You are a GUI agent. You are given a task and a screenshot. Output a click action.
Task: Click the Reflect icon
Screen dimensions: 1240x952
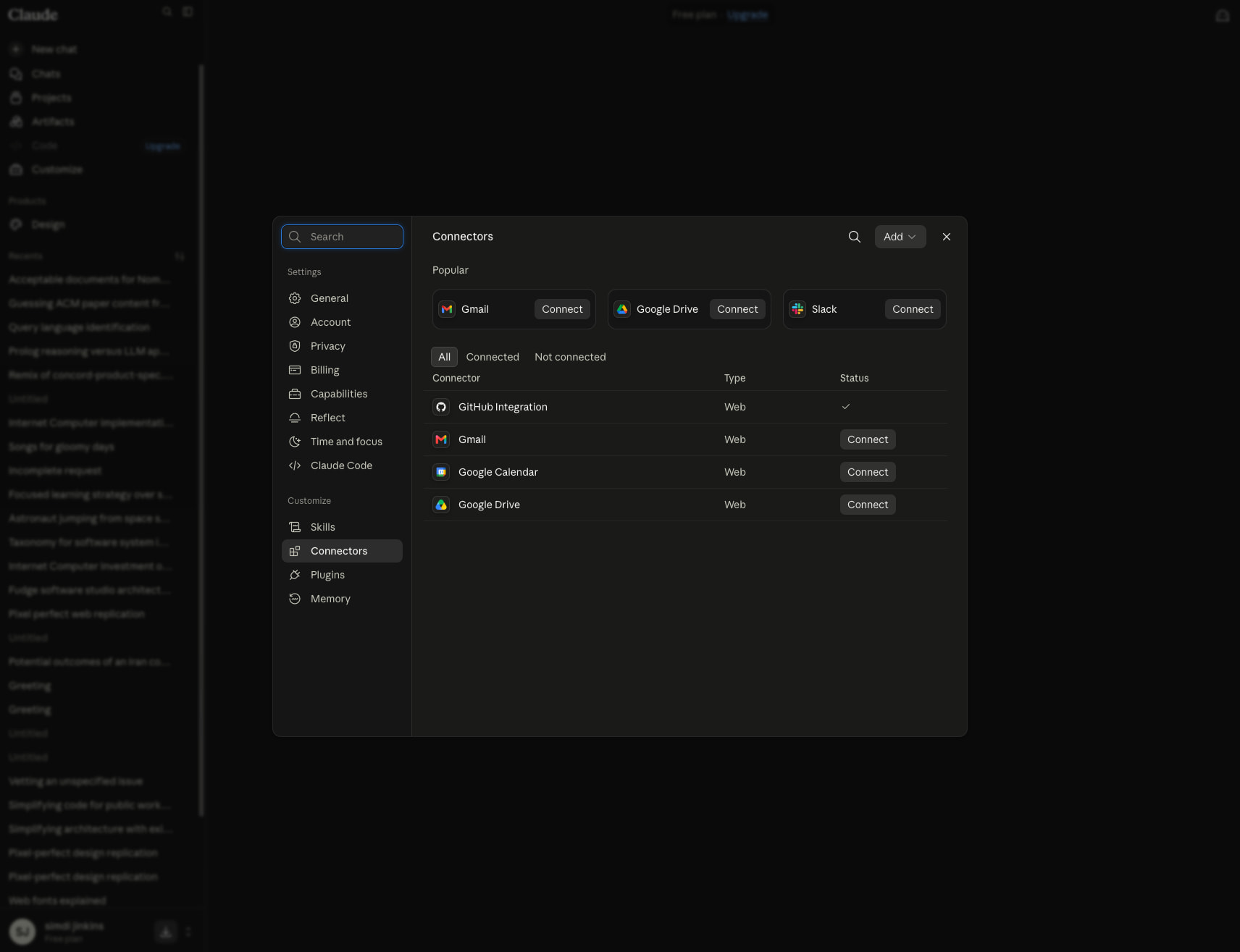click(295, 418)
